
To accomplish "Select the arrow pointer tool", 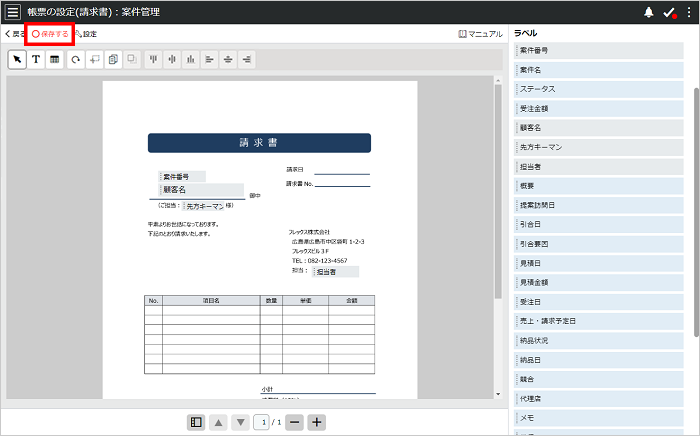I will 17,59.
